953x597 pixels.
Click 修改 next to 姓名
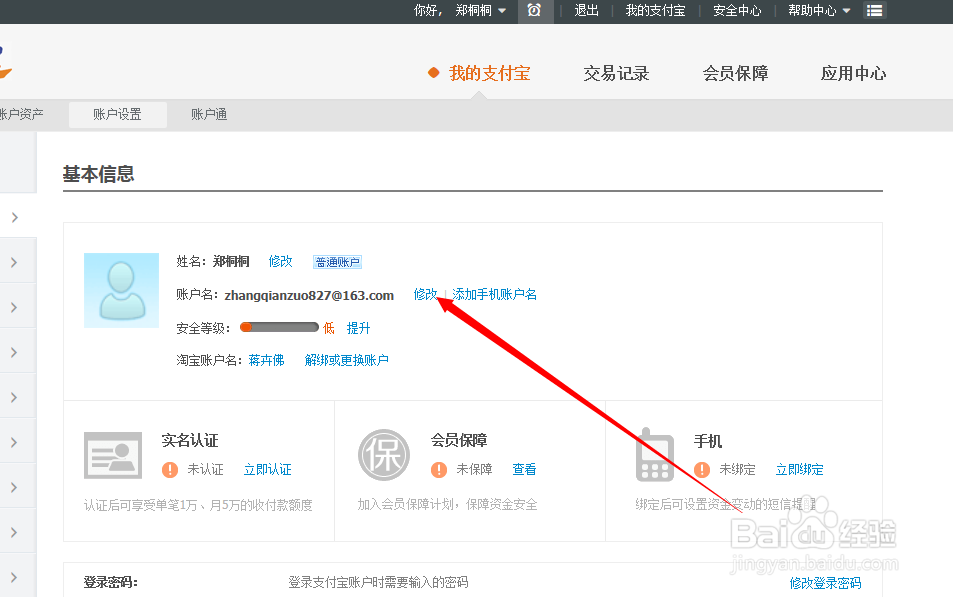click(280, 261)
